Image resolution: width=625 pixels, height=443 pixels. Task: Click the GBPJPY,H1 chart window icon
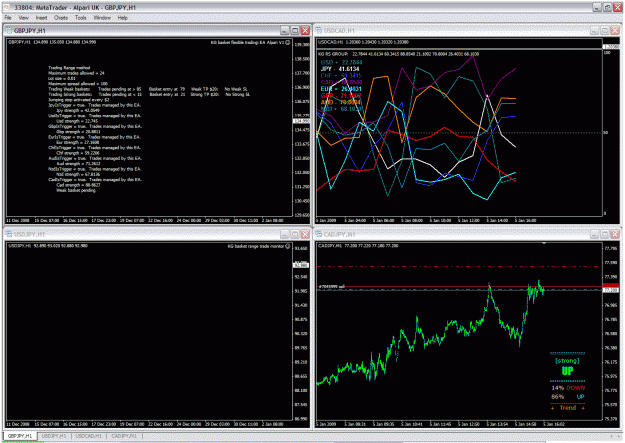coord(9,30)
